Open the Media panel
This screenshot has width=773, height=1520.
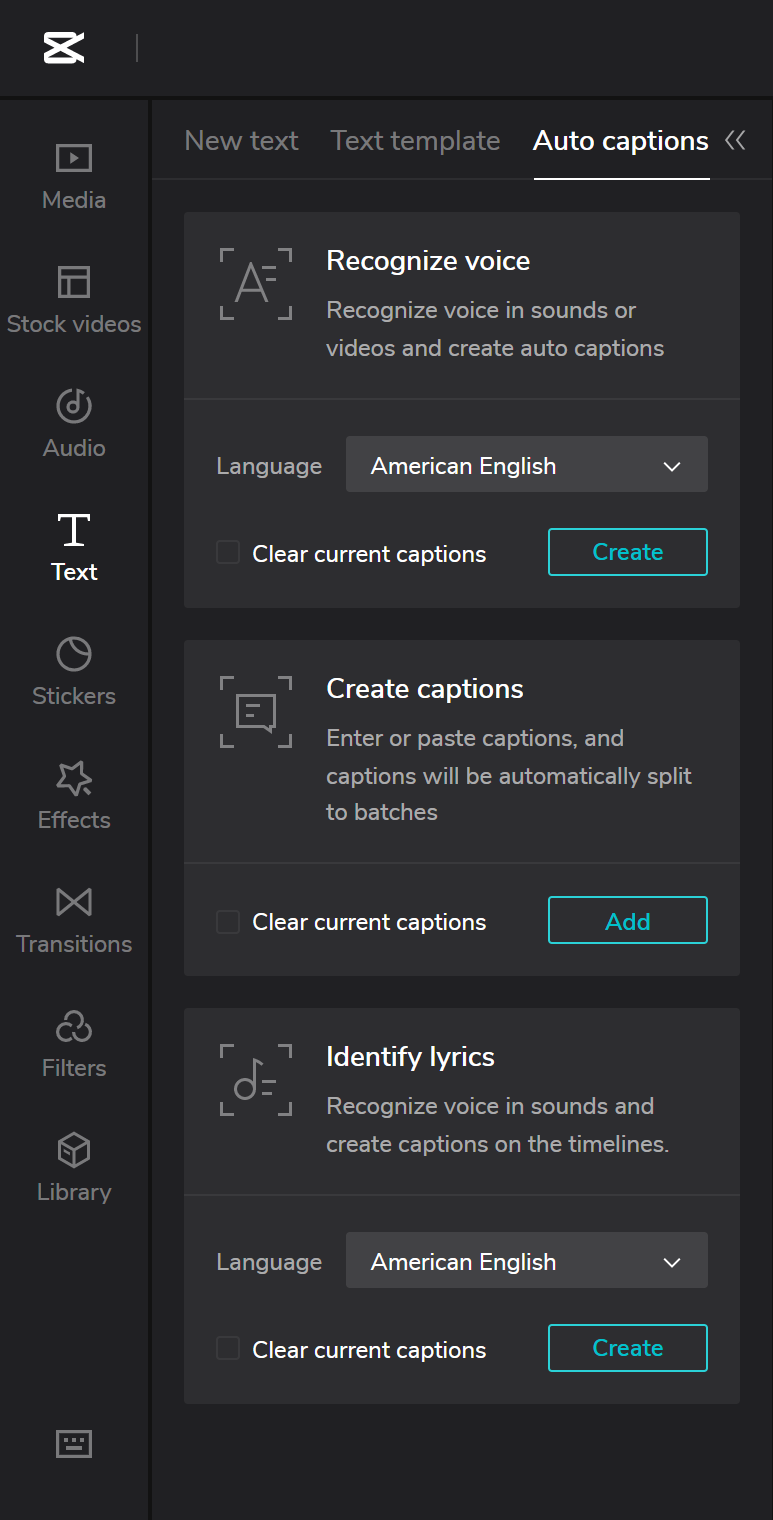(x=74, y=175)
